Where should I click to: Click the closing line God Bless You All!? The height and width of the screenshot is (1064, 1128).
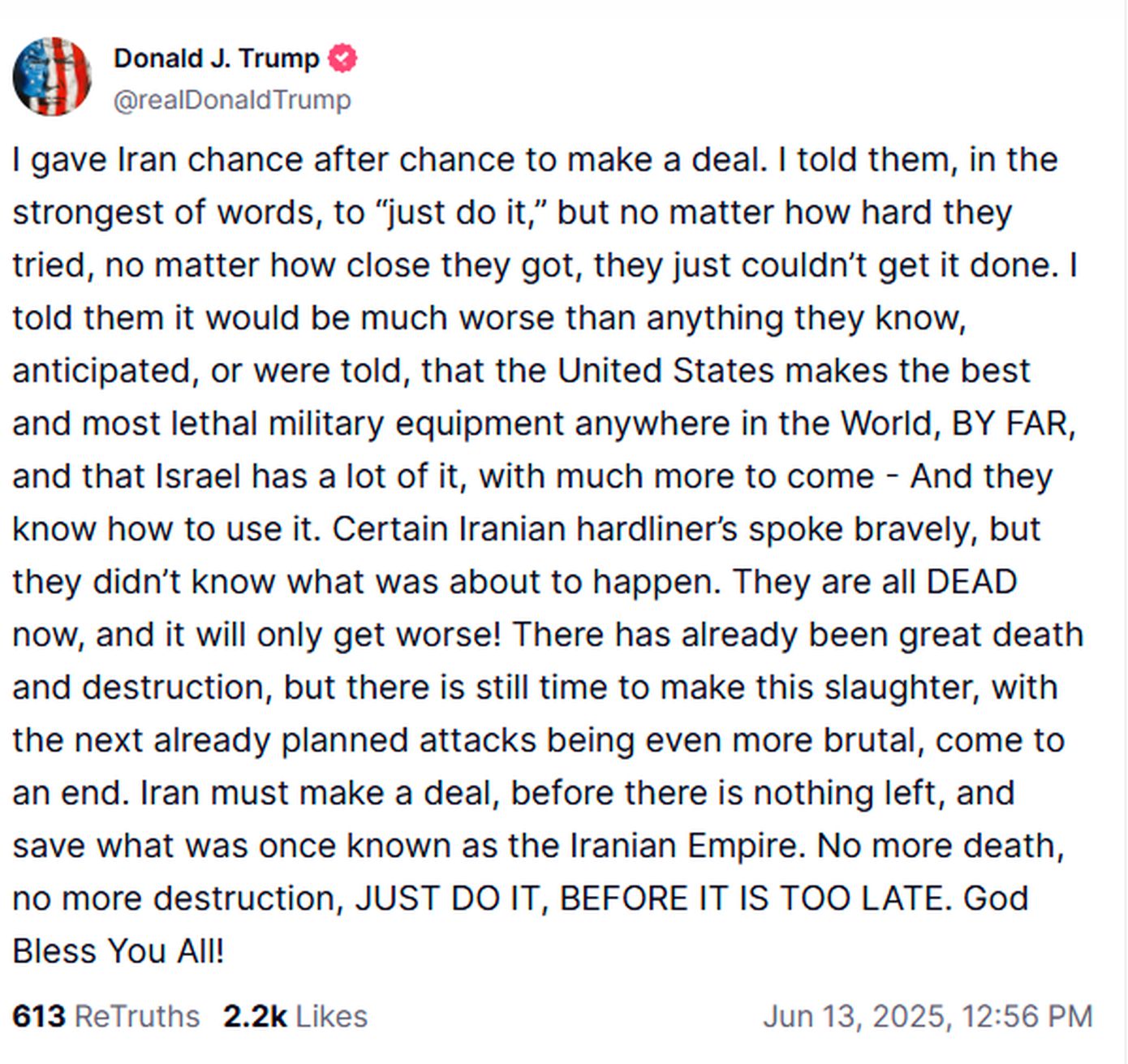(118, 951)
